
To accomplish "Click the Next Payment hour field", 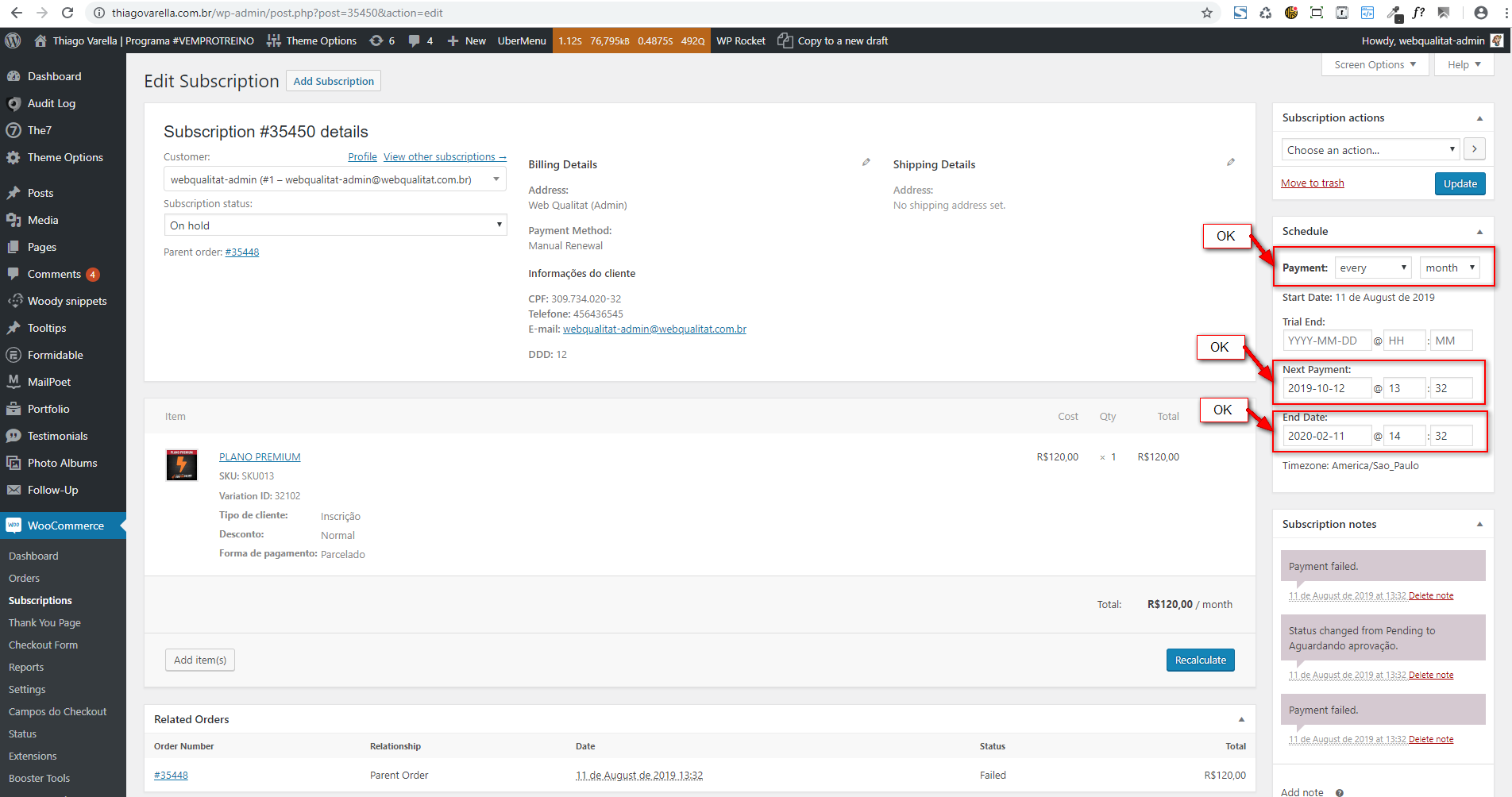I will [1405, 388].
